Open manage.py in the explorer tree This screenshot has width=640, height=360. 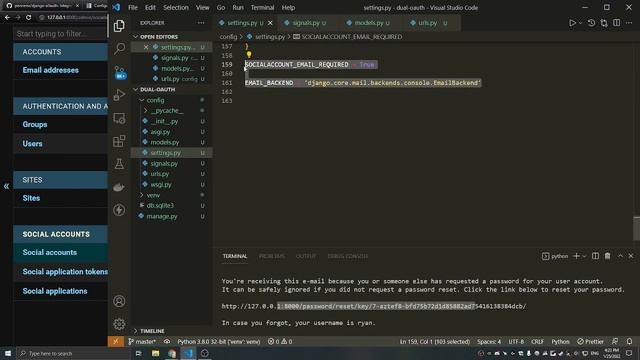click(162, 216)
